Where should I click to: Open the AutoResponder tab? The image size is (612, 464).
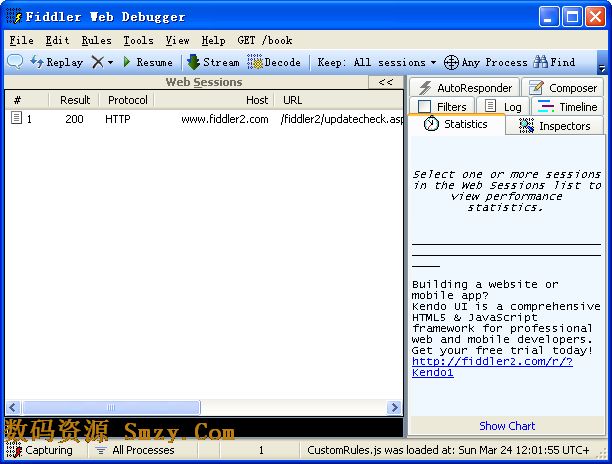[x=465, y=88]
